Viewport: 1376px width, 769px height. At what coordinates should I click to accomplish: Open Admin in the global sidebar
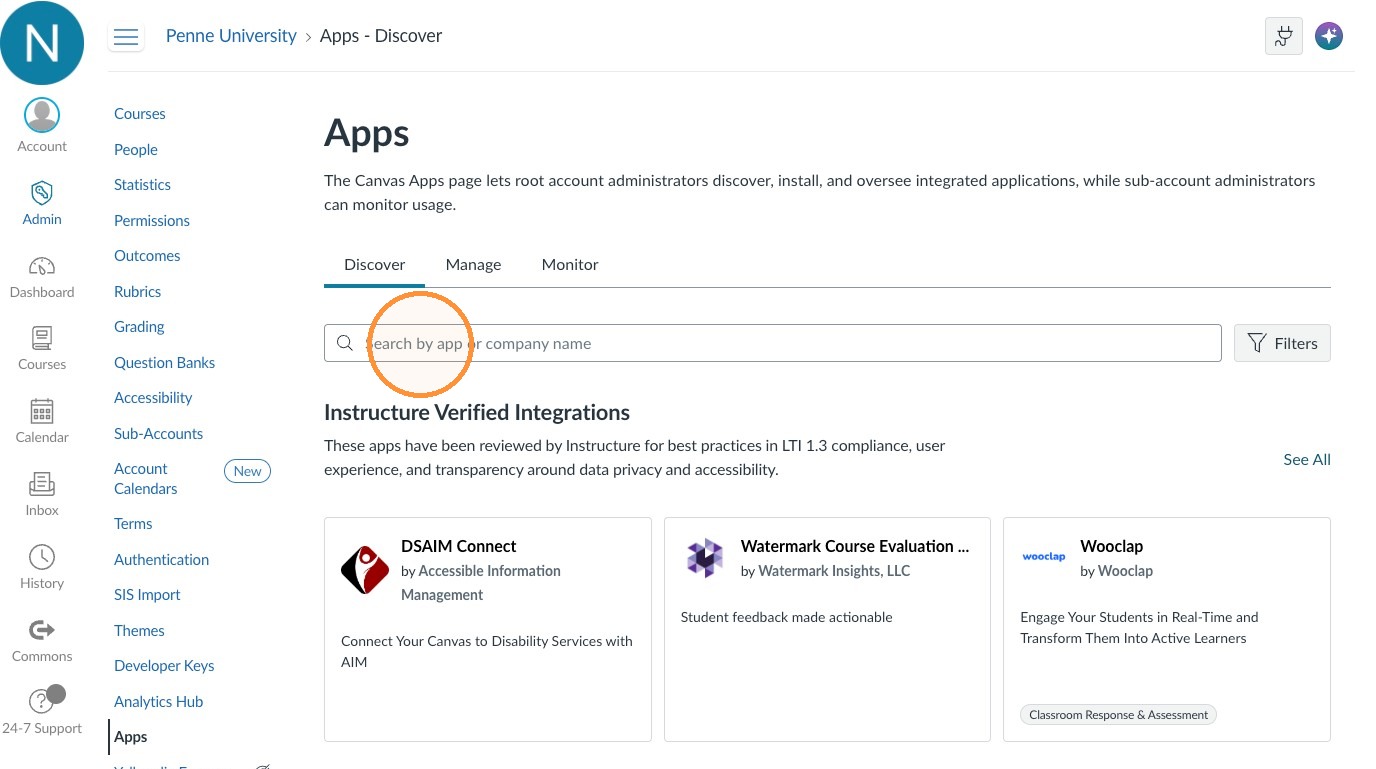[42, 203]
